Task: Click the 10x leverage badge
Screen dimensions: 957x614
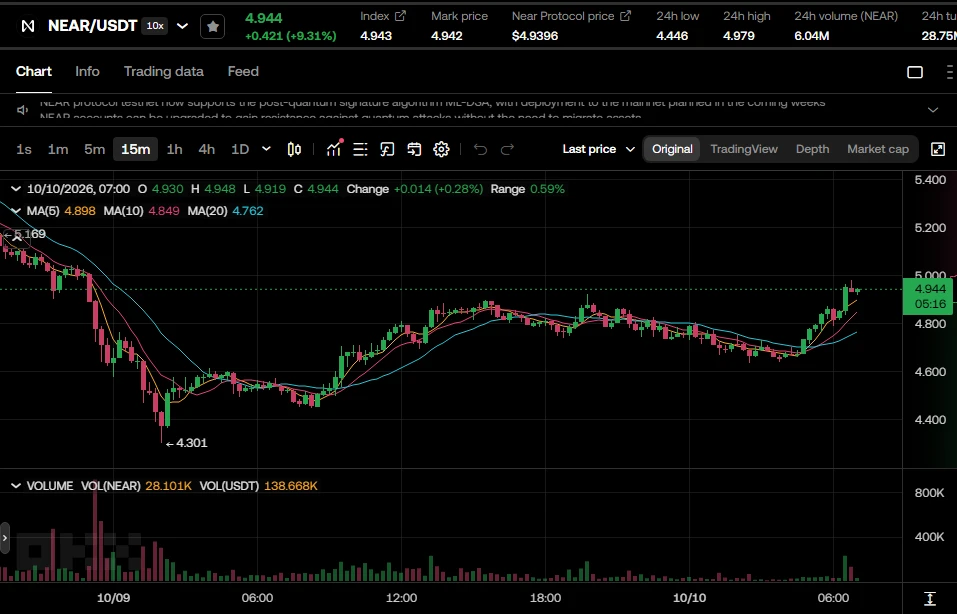Action: 155,26
